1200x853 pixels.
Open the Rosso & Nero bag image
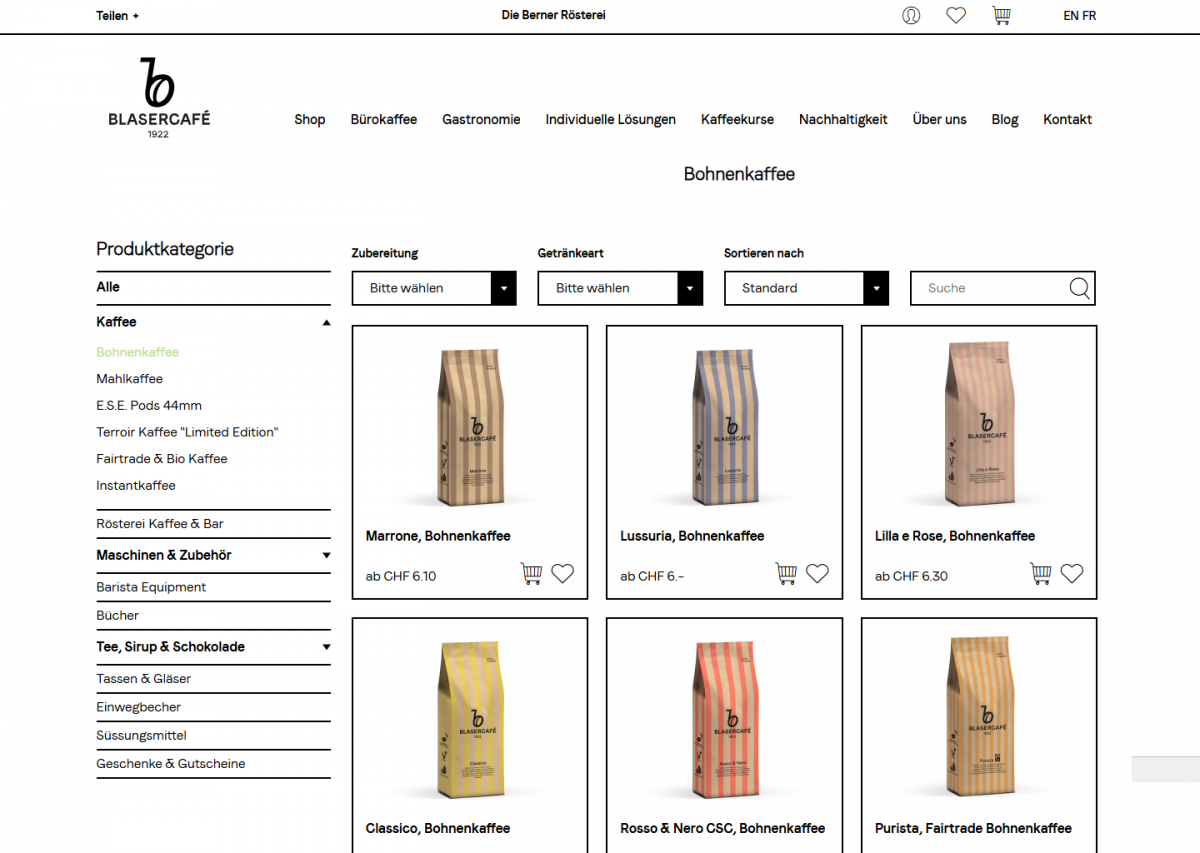[x=725, y=720]
